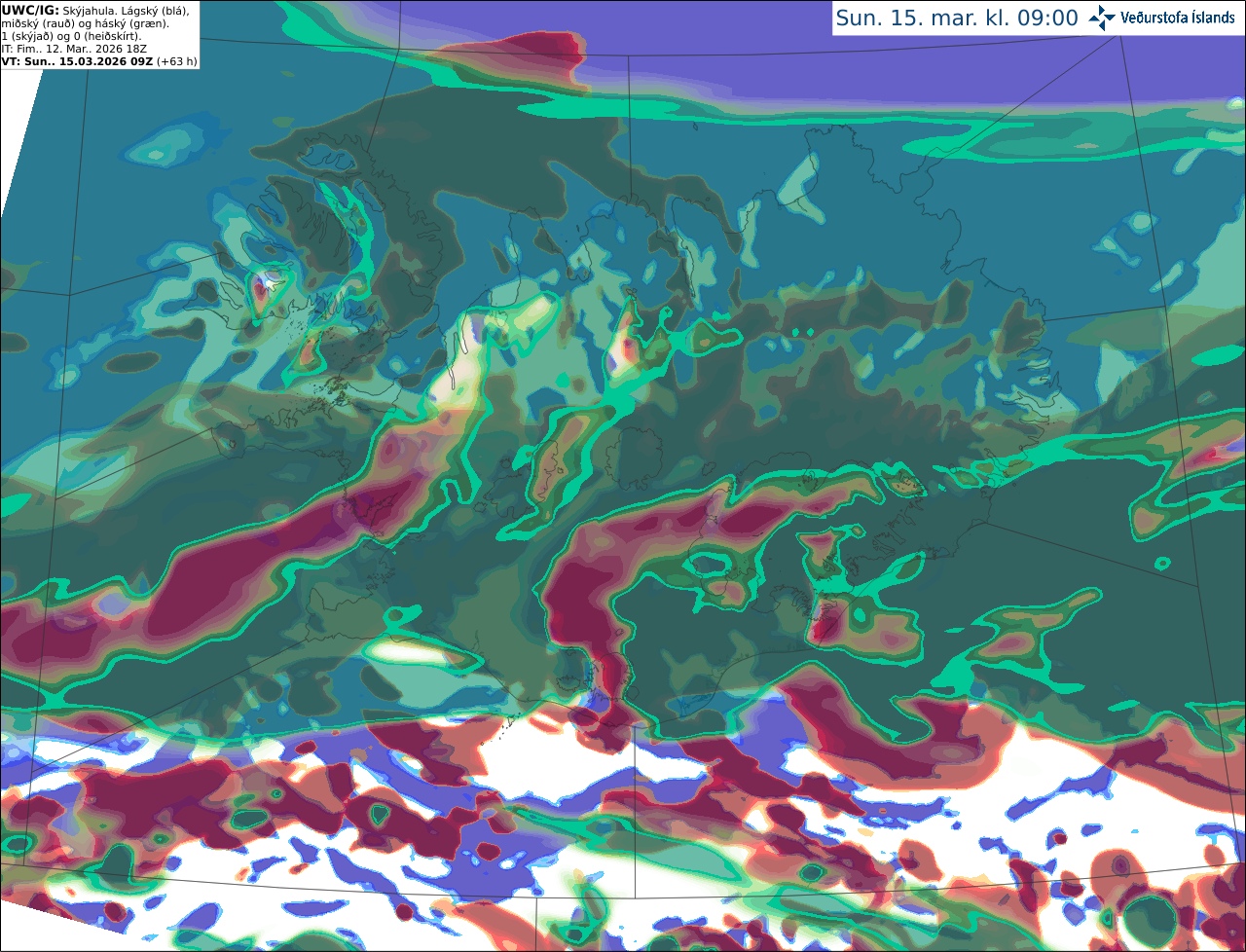Screen dimensions: 1246x952
Task: Click the 'miðský (rauð) og háský (græn).' legend line
Action: tap(85, 22)
